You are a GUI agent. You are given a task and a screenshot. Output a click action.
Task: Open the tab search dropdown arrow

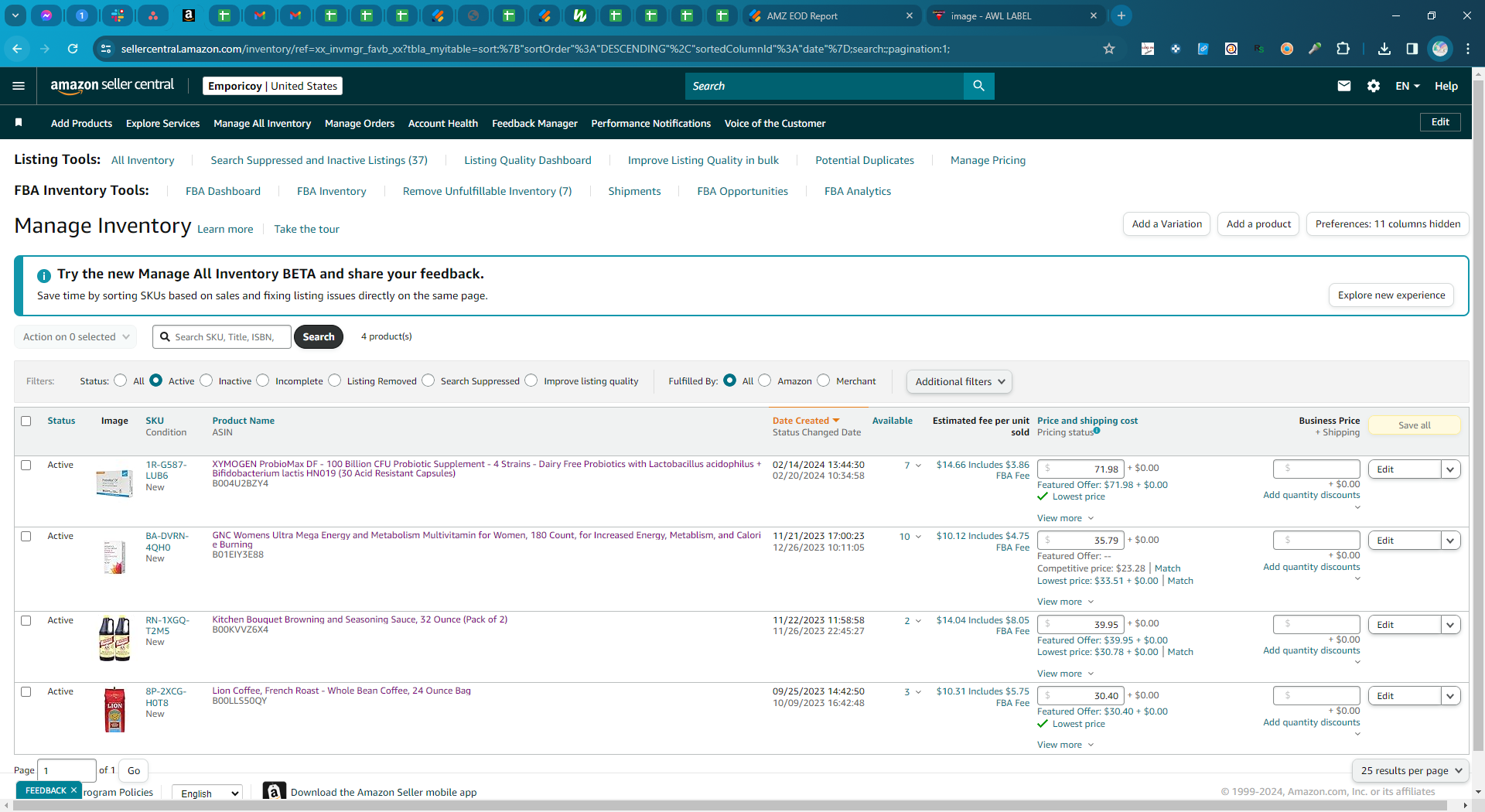15,15
